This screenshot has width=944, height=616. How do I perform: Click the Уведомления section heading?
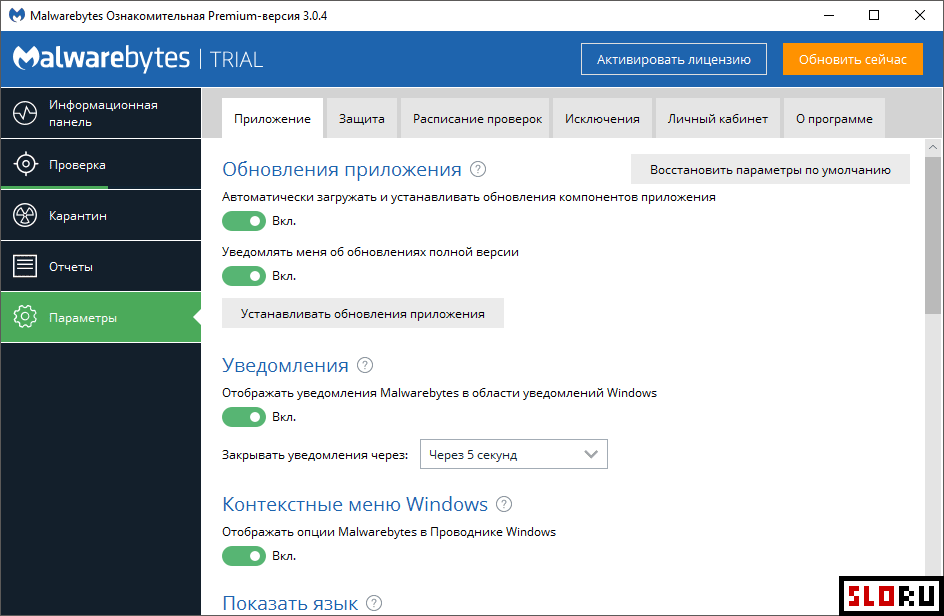tap(285, 365)
